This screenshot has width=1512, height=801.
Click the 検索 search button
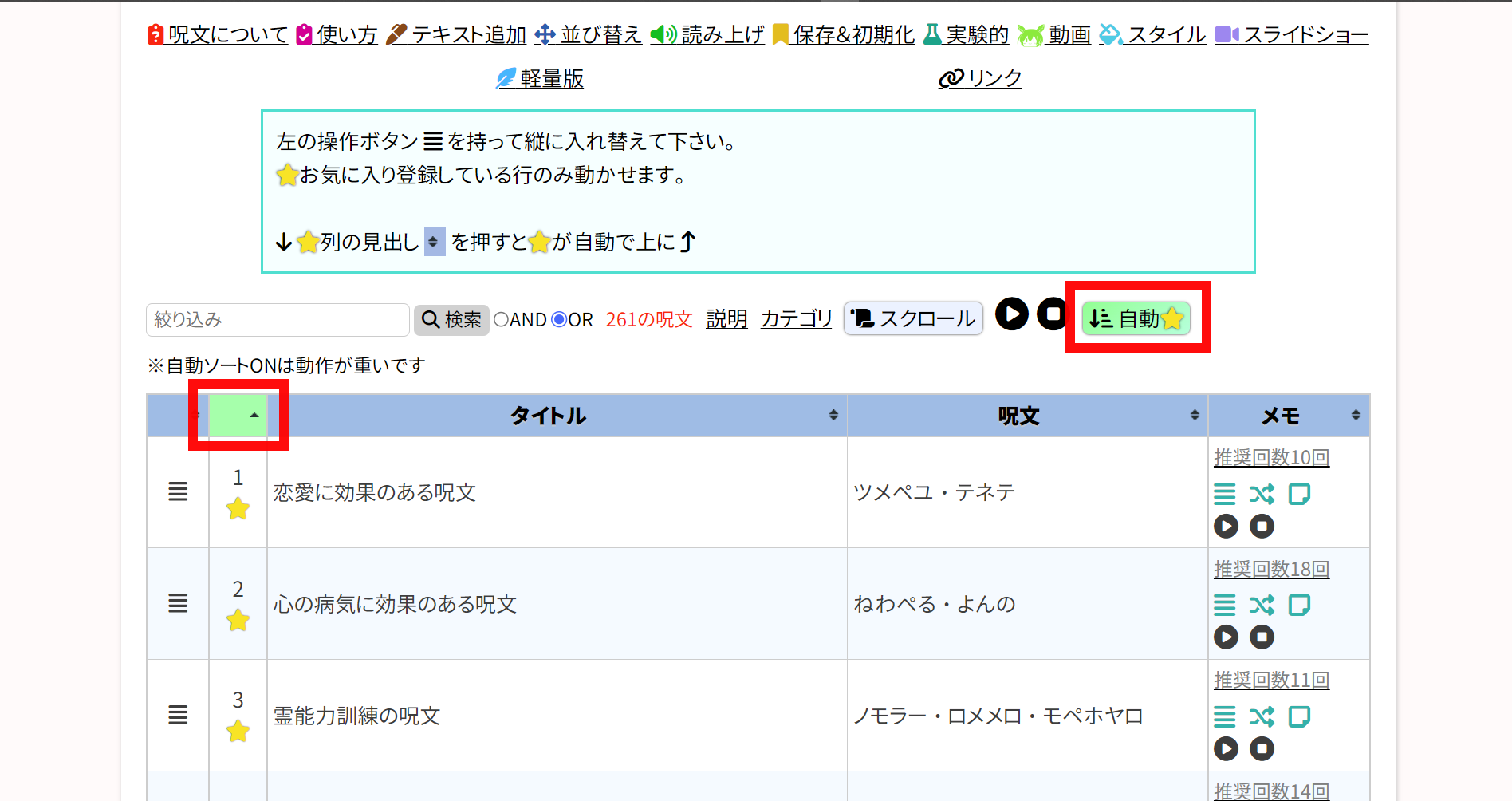451,320
